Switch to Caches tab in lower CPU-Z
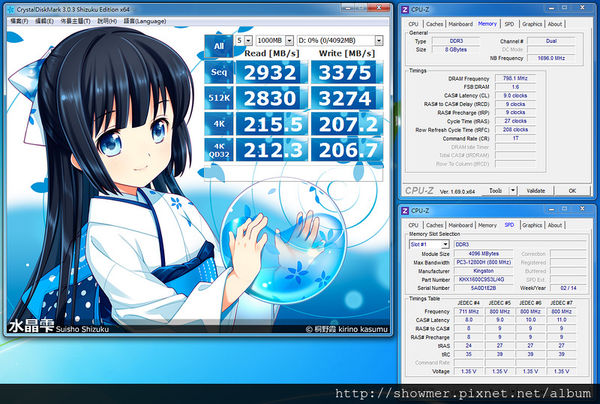Image resolution: width=600 pixels, height=404 pixels. 434,225
